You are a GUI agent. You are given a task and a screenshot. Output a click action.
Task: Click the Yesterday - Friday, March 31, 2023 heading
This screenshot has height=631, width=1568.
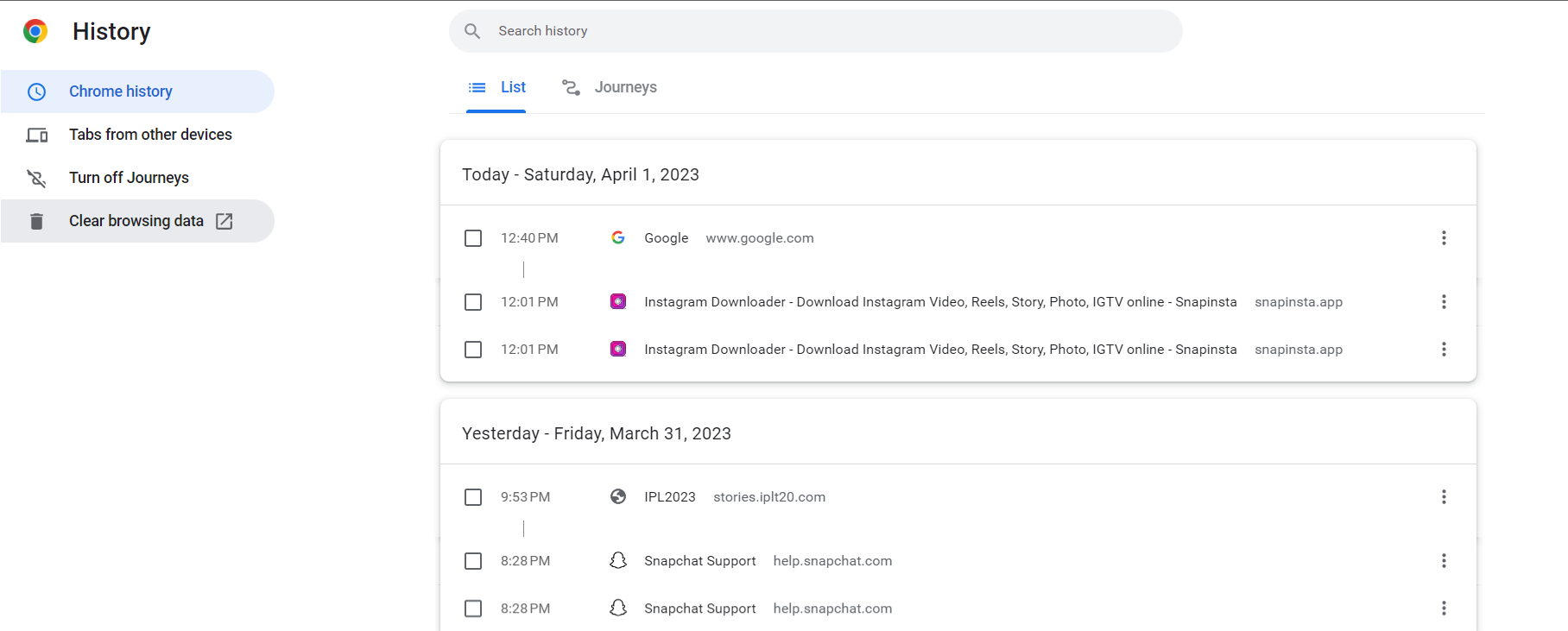coord(597,433)
